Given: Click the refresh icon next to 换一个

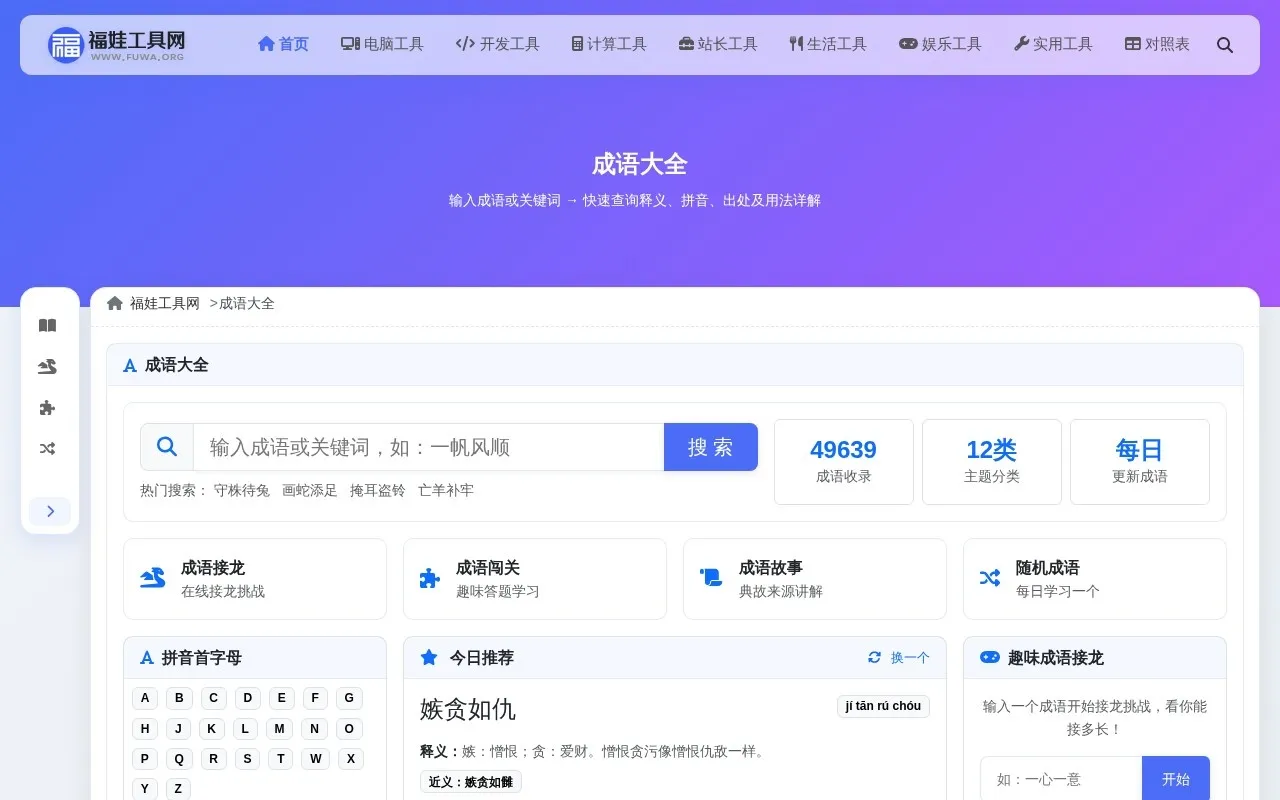Looking at the screenshot, I should (875, 657).
